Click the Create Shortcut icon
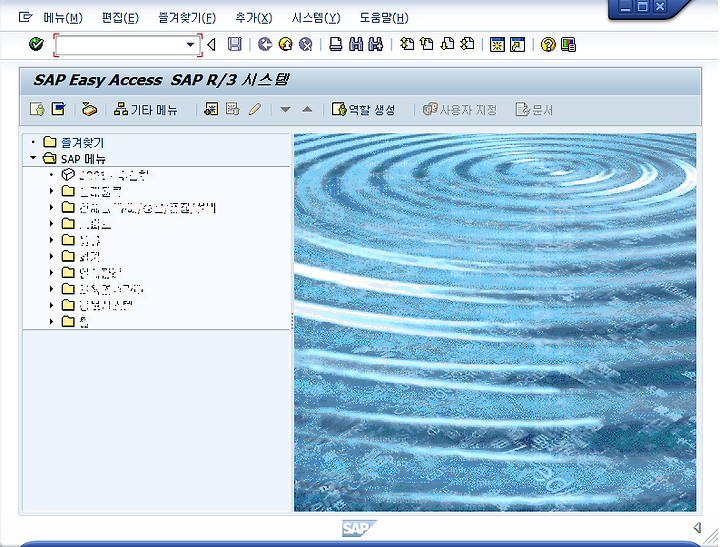The width and height of the screenshot is (720, 547). (x=518, y=45)
